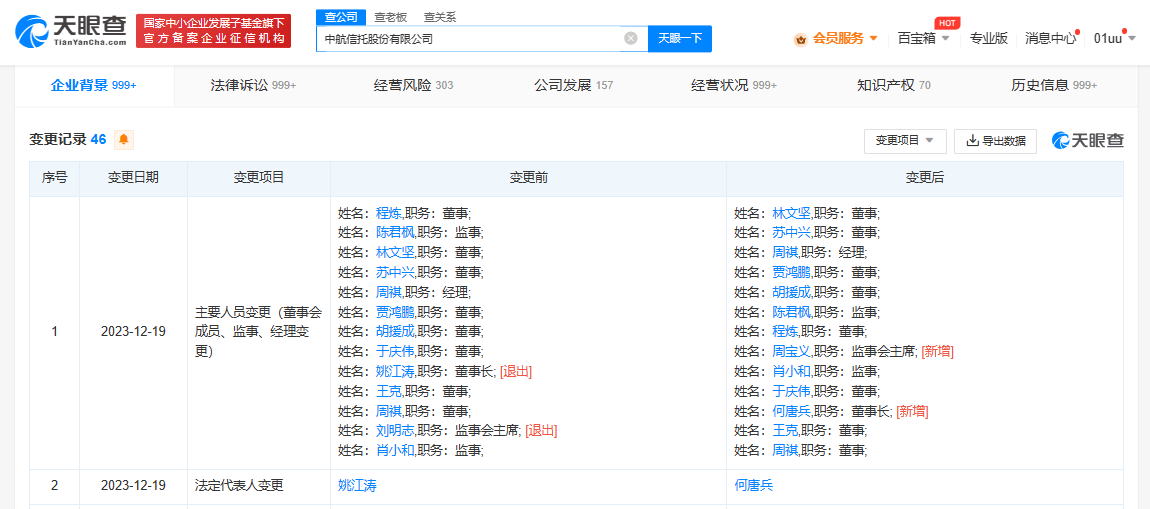Open 苏中兴 in the 变更后 column
Image resolution: width=1150 pixels, height=509 pixels.
(791, 232)
